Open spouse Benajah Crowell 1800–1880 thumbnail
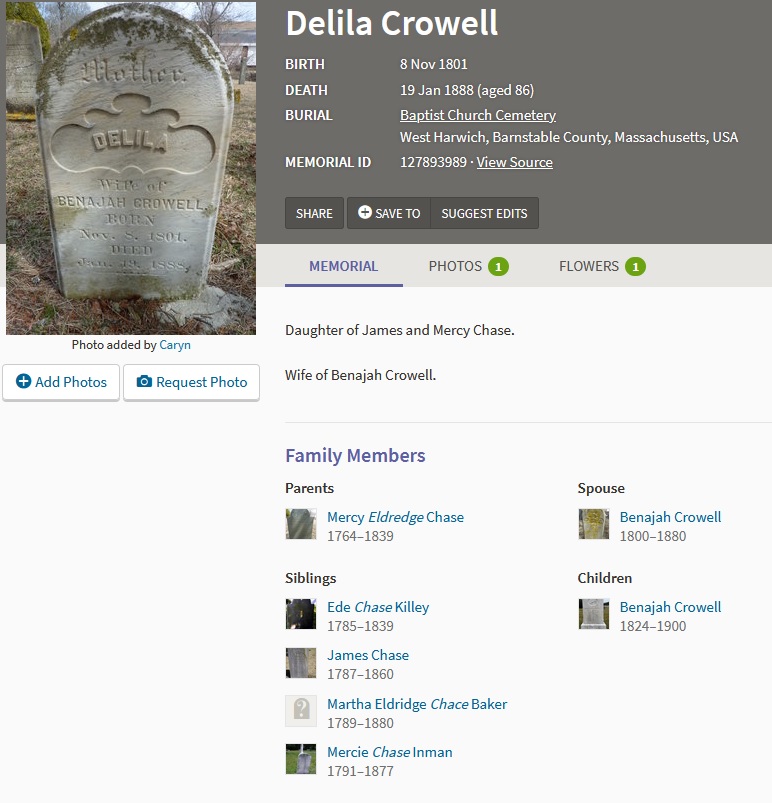This screenshot has height=803, width=772. (594, 524)
